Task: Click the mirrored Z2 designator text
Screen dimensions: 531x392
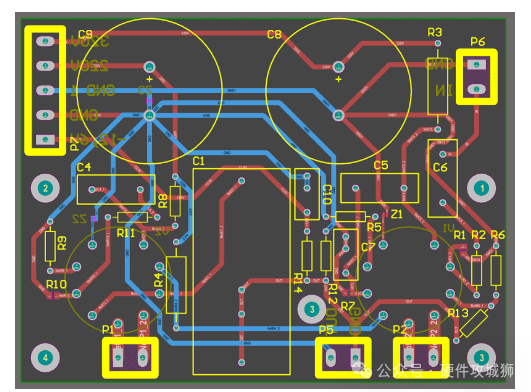Action: click(79, 219)
